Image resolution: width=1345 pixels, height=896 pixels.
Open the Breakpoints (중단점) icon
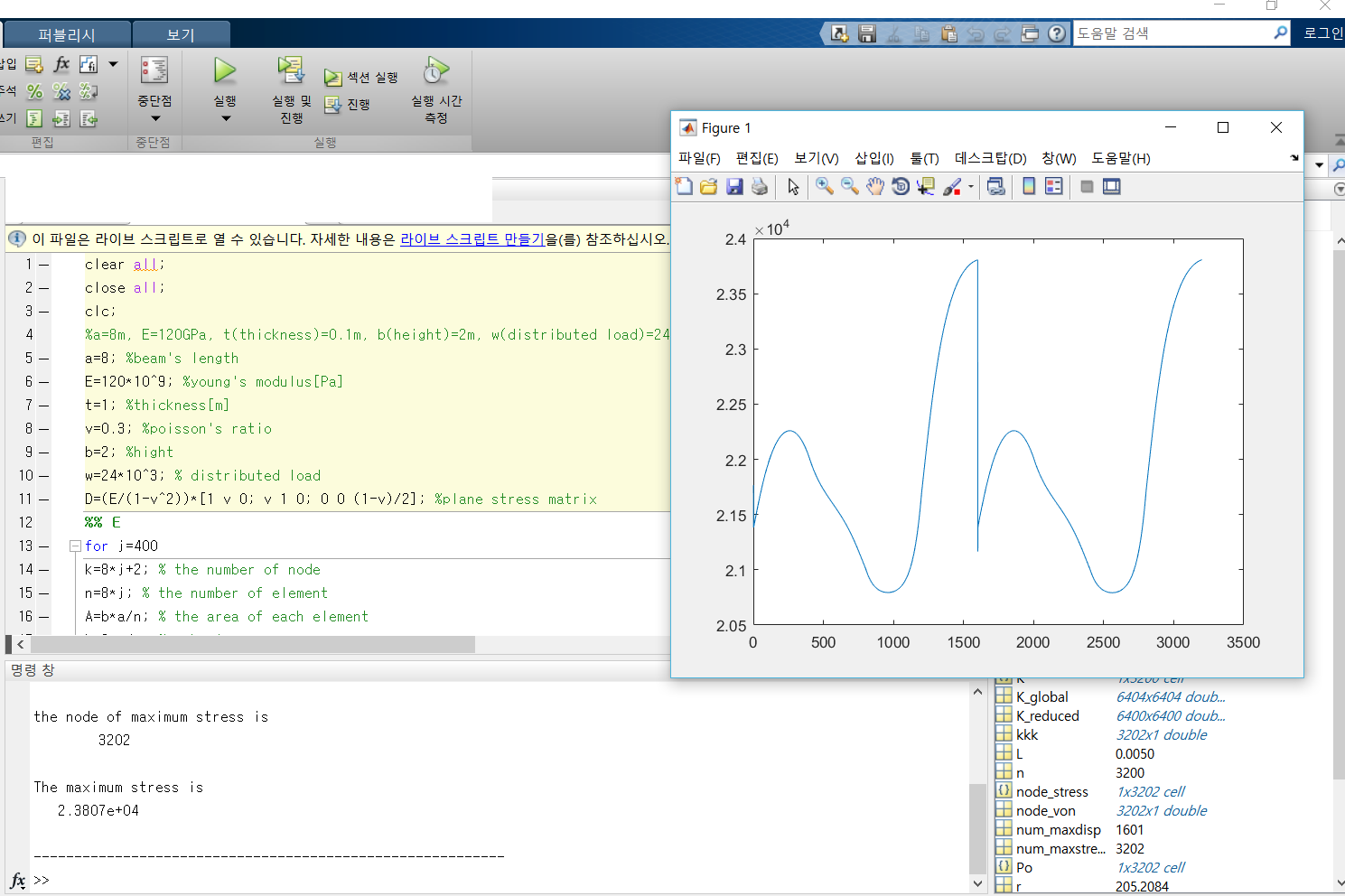154,70
